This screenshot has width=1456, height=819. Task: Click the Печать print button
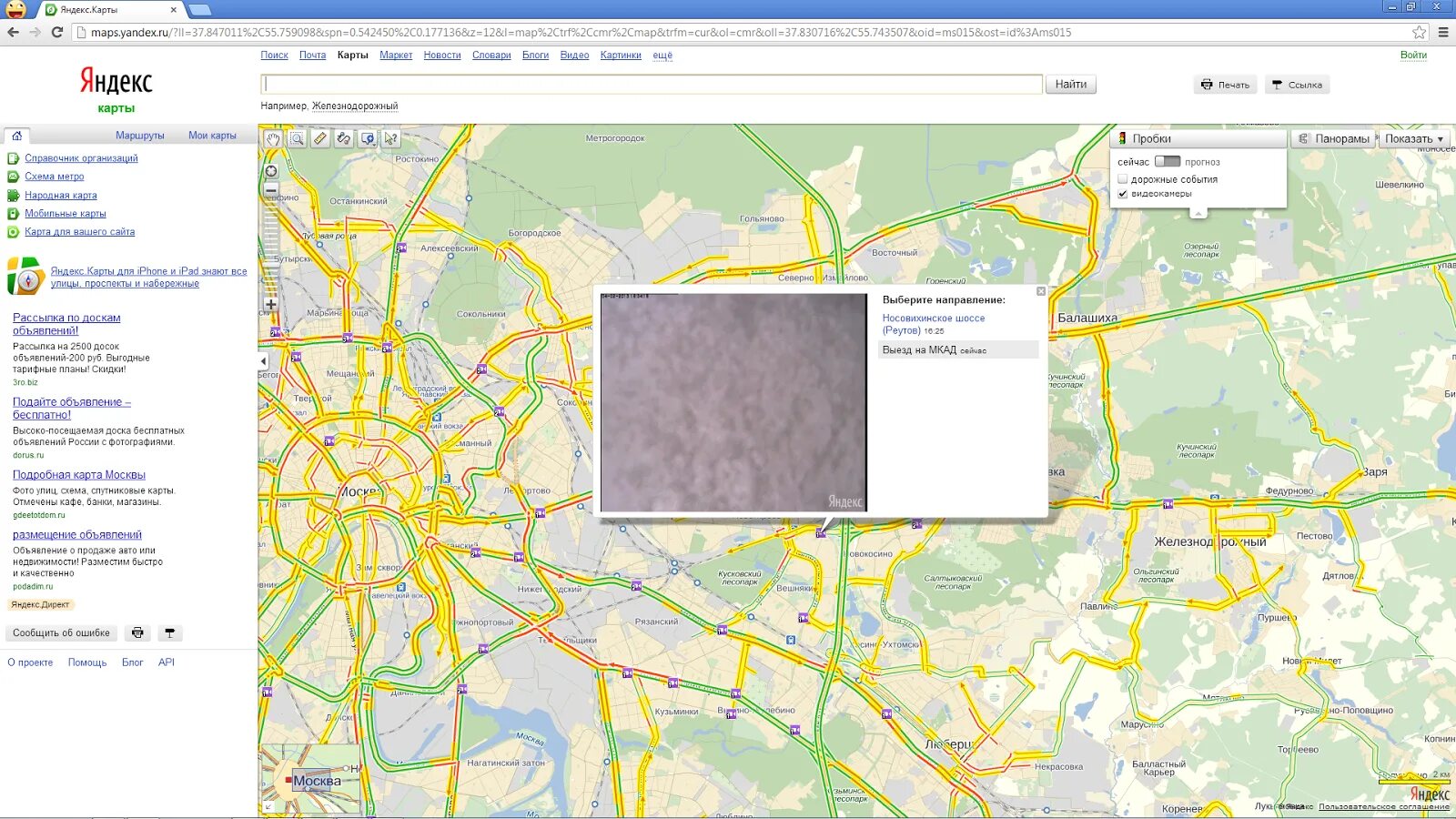(x=1225, y=85)
